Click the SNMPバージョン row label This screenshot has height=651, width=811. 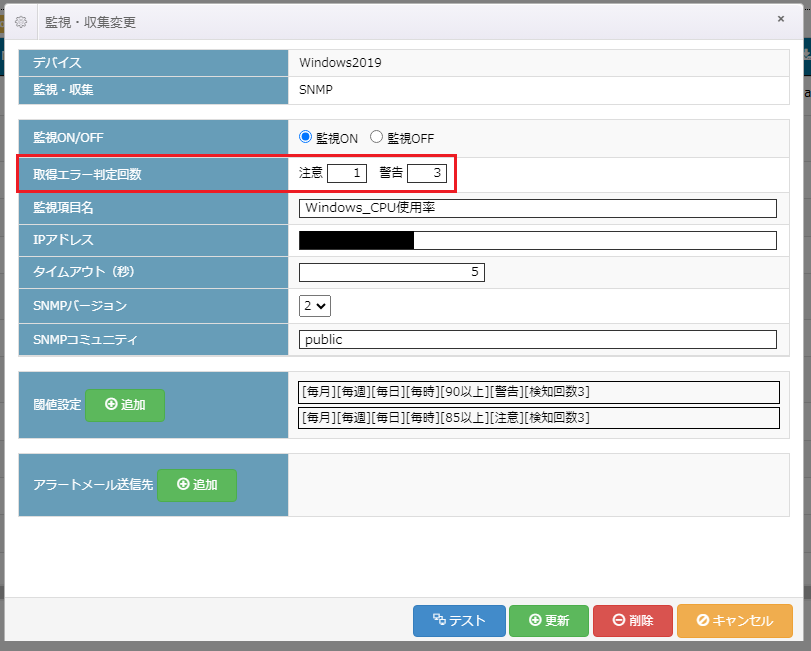(x=80, y=306)
